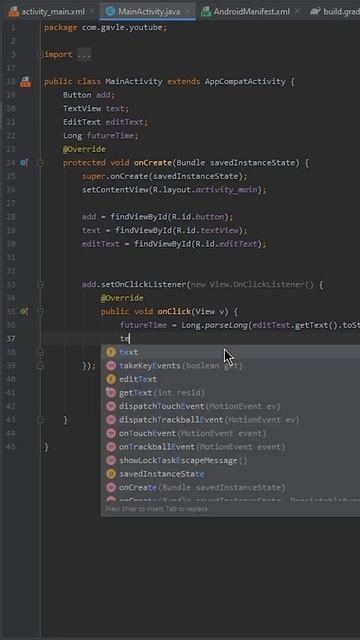Image resolution: width=360 pixels, height=640 pixels.
Task: Choose the editText field suggestion
Action: coord(231,379)
